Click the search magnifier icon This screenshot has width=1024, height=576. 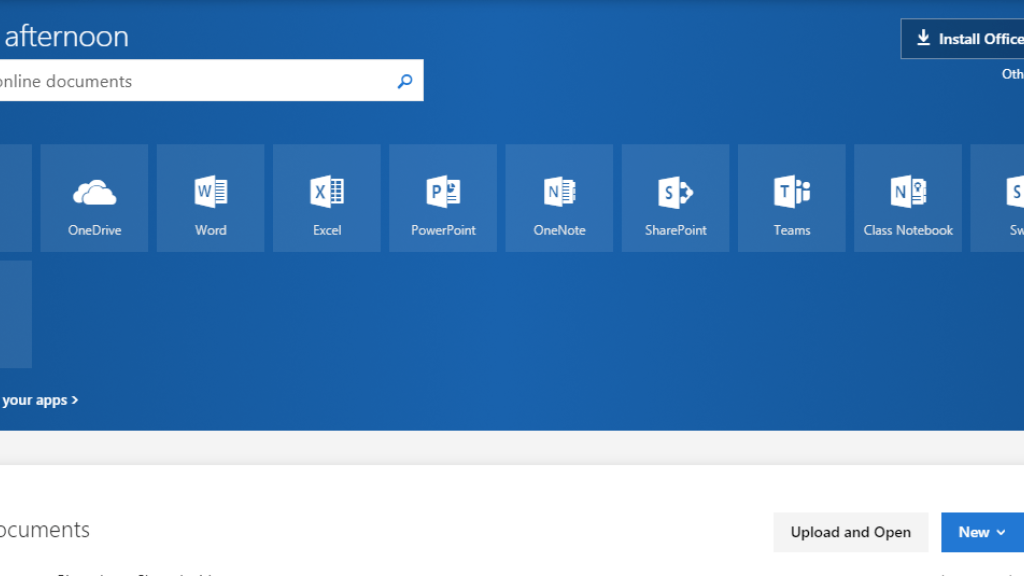[x=405, y=81]
